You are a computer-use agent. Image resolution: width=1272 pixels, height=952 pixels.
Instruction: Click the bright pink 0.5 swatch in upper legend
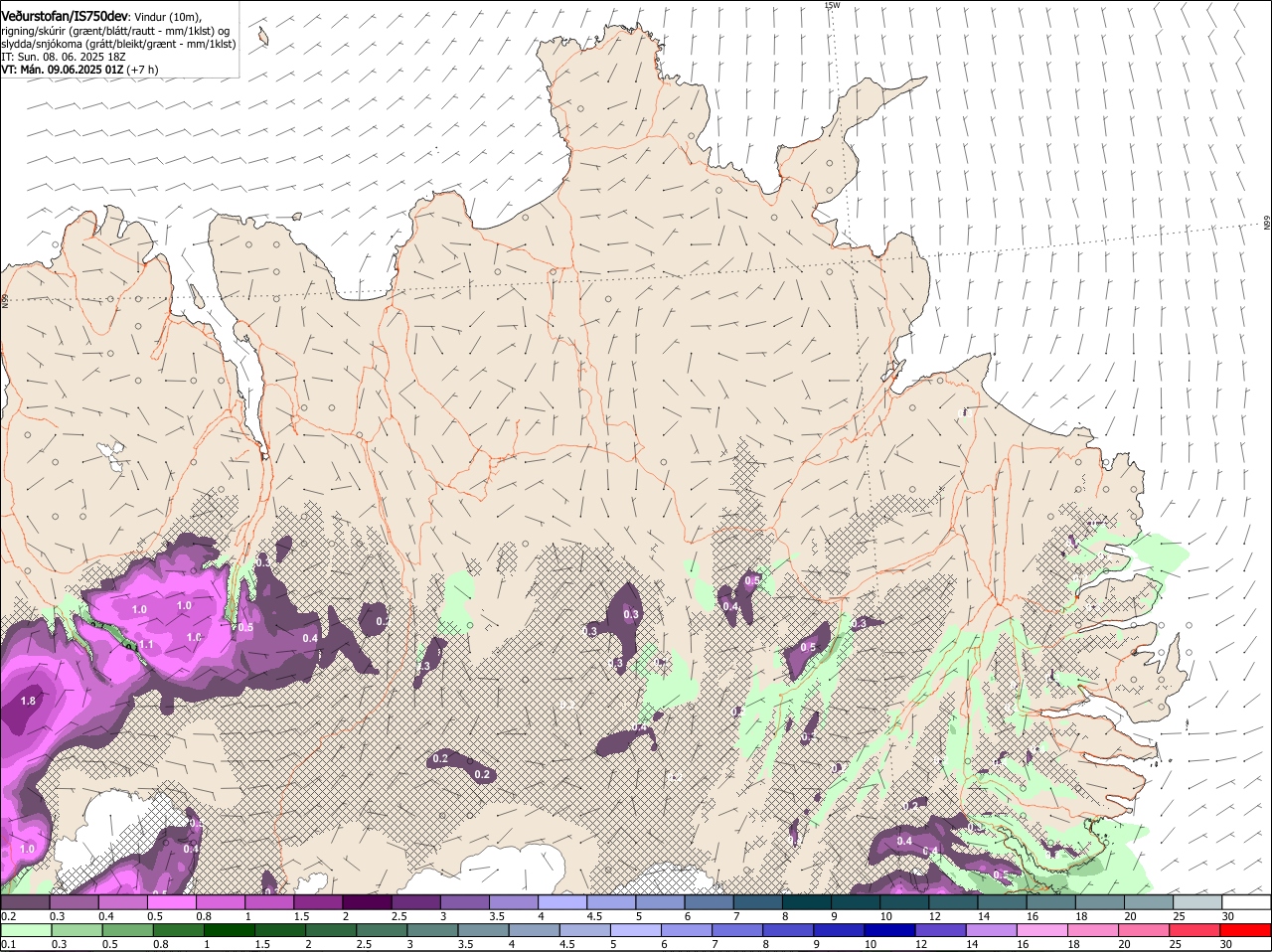click(171, 902)
